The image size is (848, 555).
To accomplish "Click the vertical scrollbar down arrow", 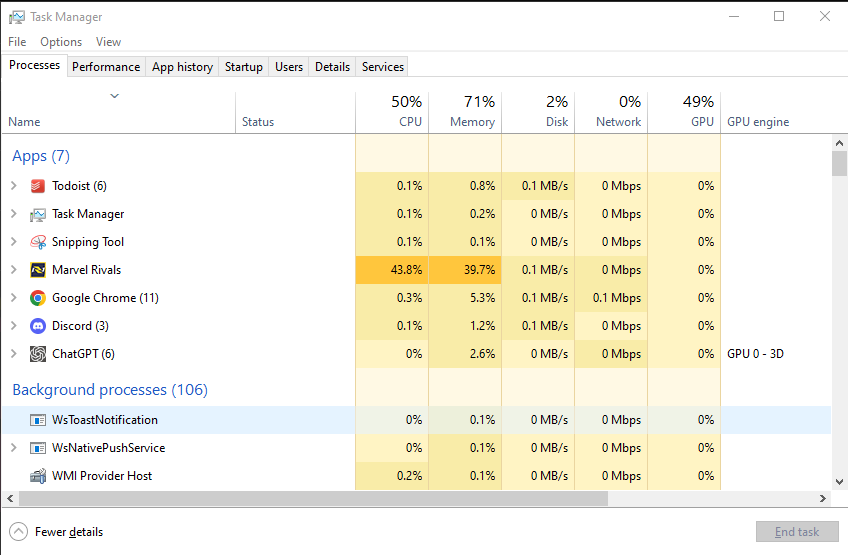I will click(x=839, y=481).
